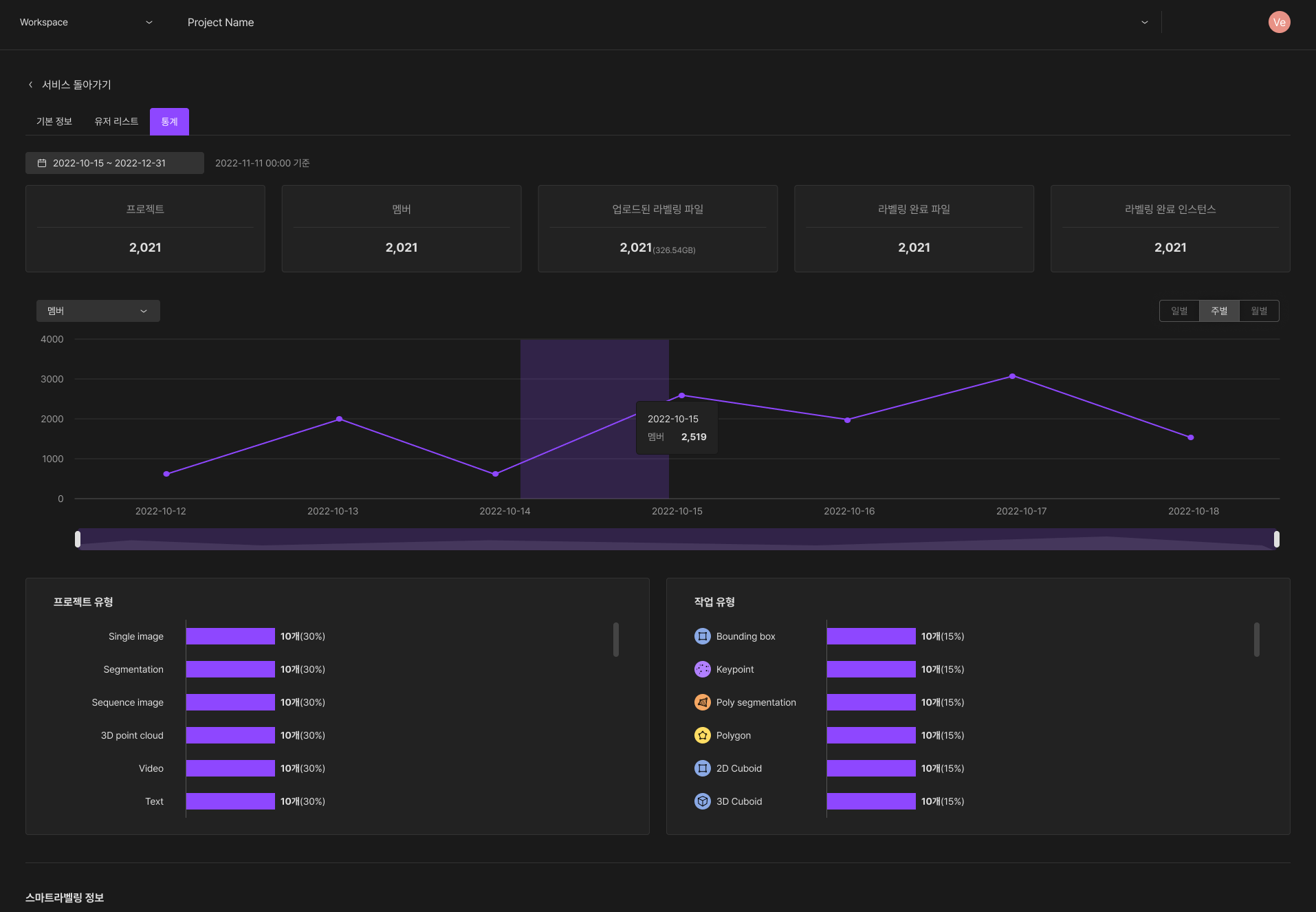Click the '2D Cuboid' label
Viewport: 1316px width, 912px height.
point(739,768)
